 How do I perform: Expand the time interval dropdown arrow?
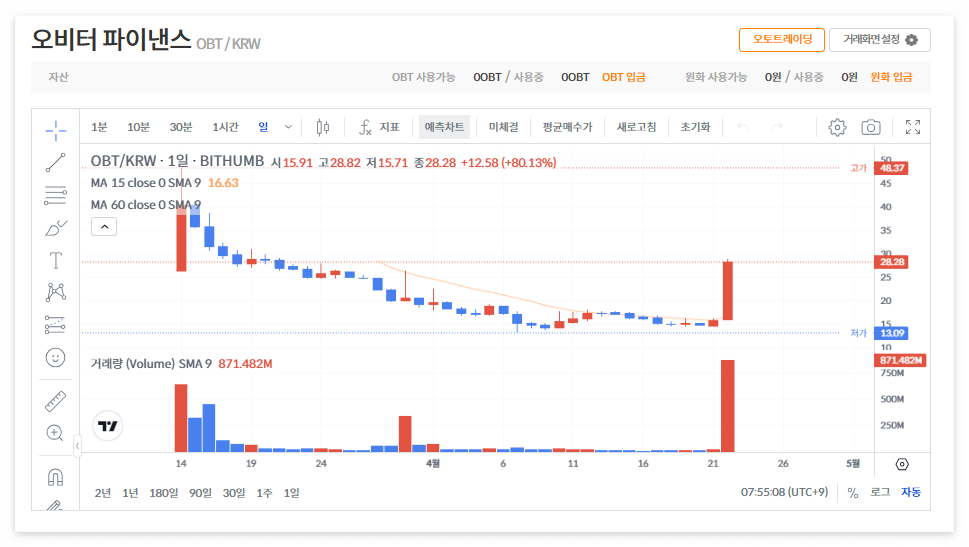pyautogui.click(x=288, y=127)
